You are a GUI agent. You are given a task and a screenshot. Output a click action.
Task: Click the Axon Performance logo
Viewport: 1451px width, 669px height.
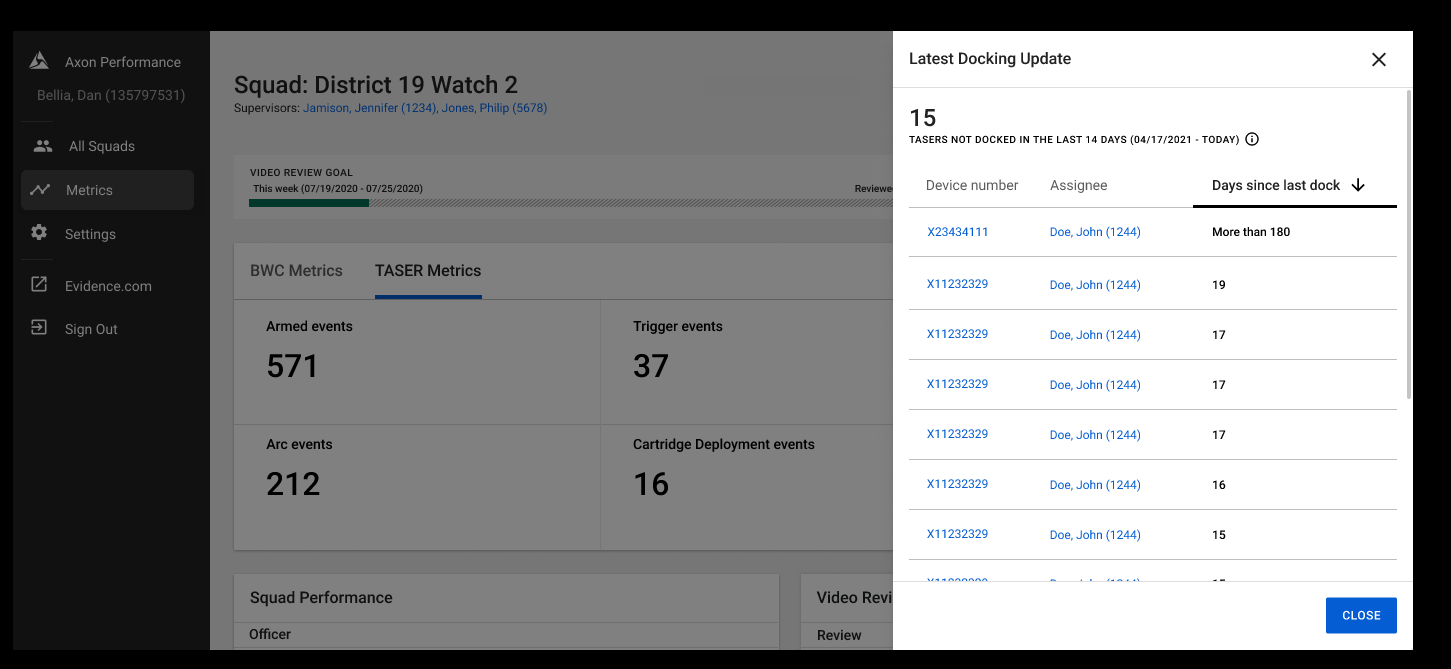click(38, 59)
